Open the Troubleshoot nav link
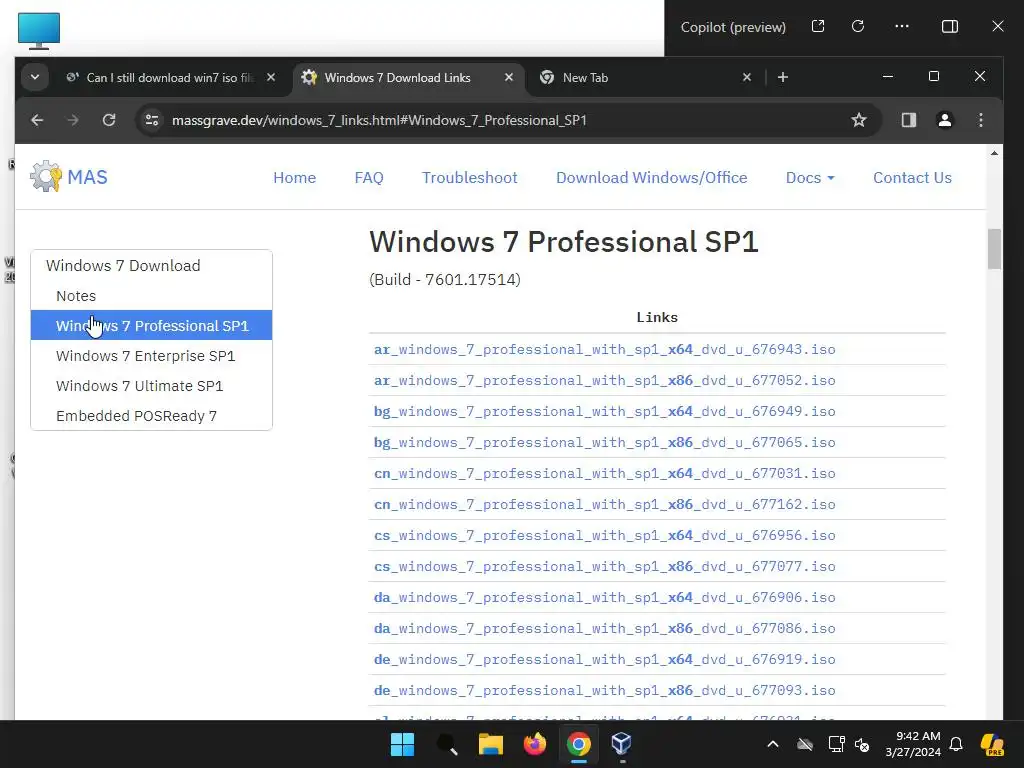 [x=470, y=178]
